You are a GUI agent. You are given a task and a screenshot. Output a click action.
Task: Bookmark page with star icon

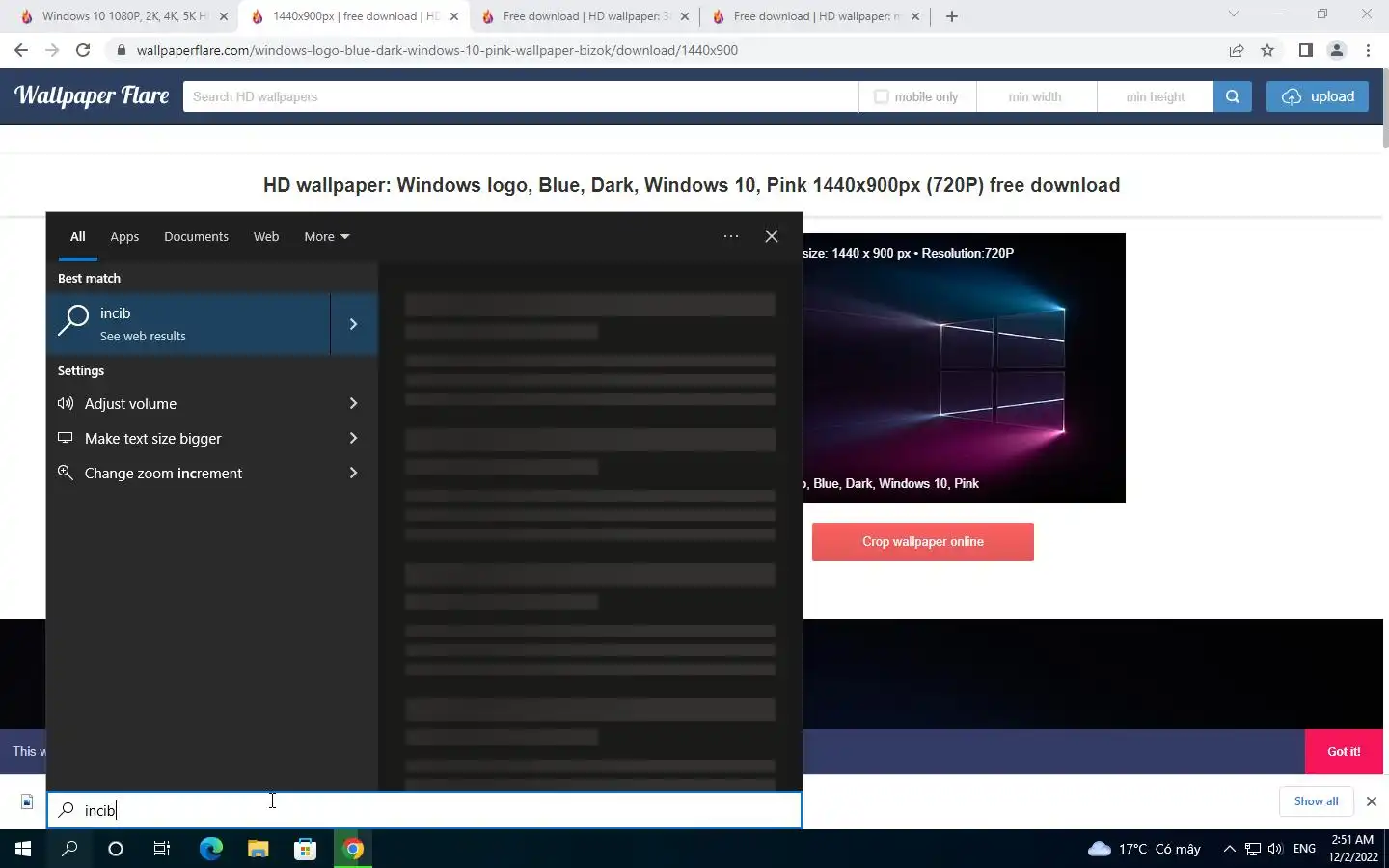(1267, 50)
